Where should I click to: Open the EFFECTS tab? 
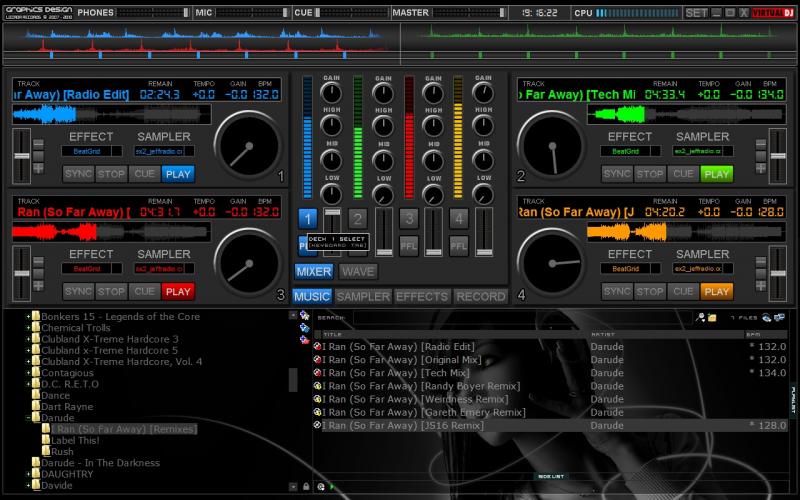point(422,296)
